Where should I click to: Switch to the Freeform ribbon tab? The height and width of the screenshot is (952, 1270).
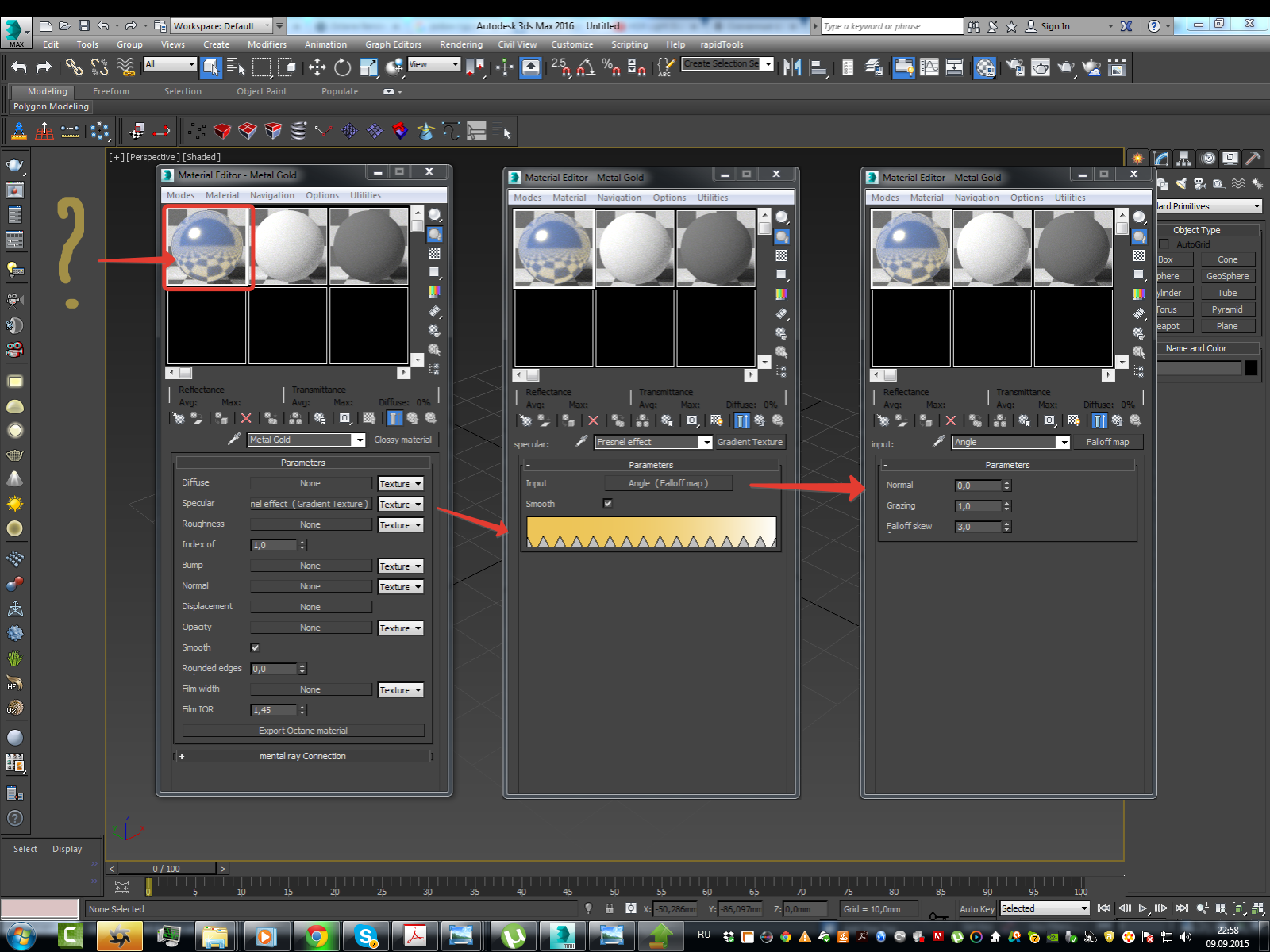pyautogui.click(x=111, y=91)
